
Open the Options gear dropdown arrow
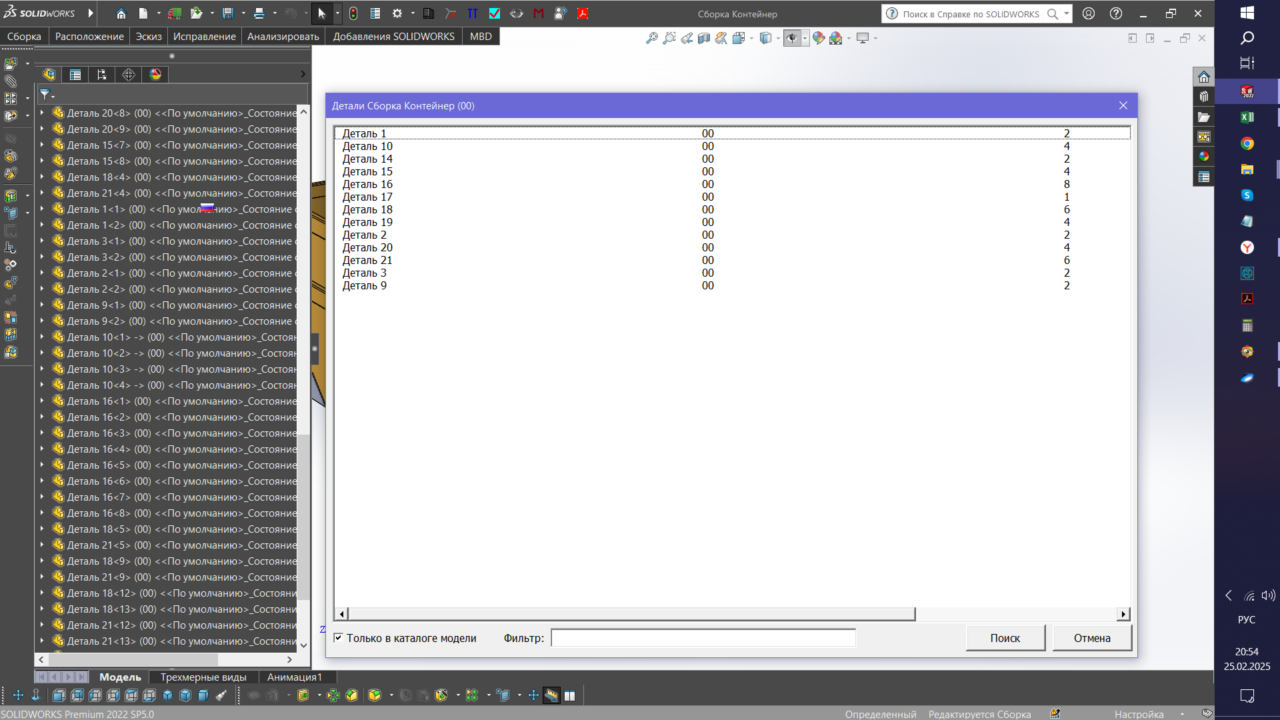point(411,14)
